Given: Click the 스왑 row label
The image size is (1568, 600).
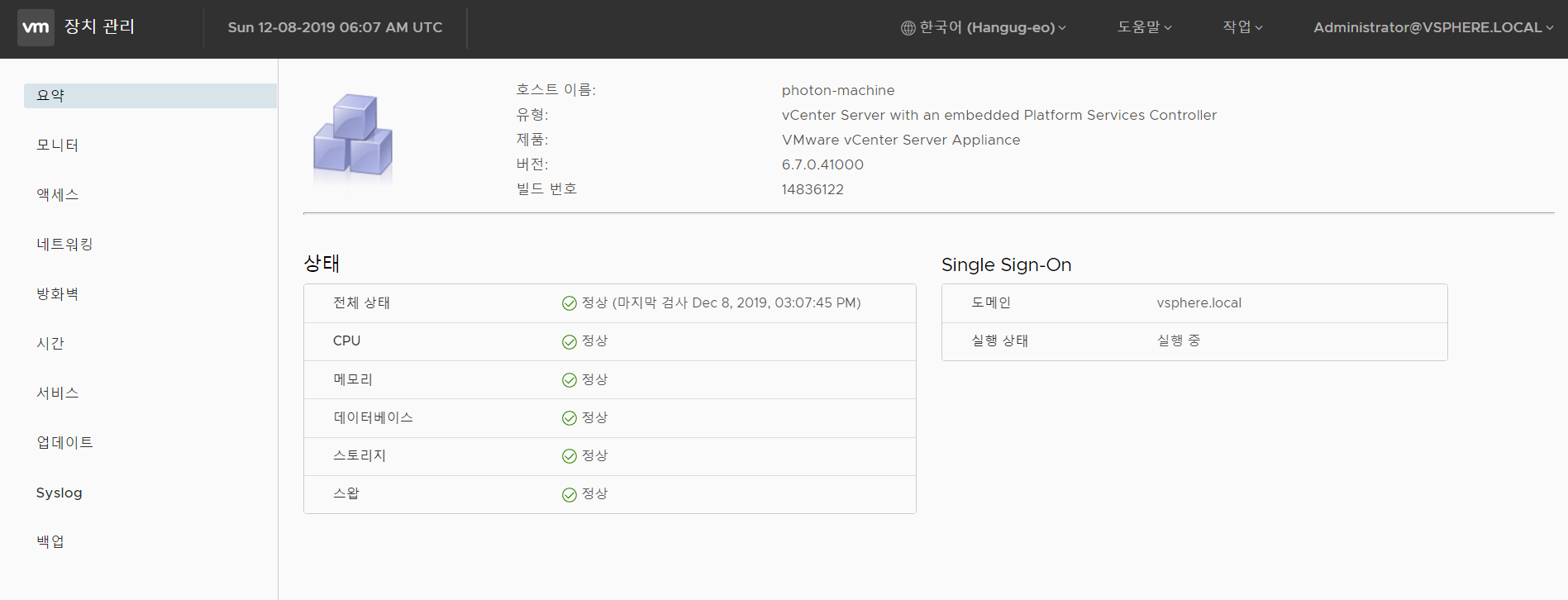Looking at the screenshot, I should [x=346, y=493].
